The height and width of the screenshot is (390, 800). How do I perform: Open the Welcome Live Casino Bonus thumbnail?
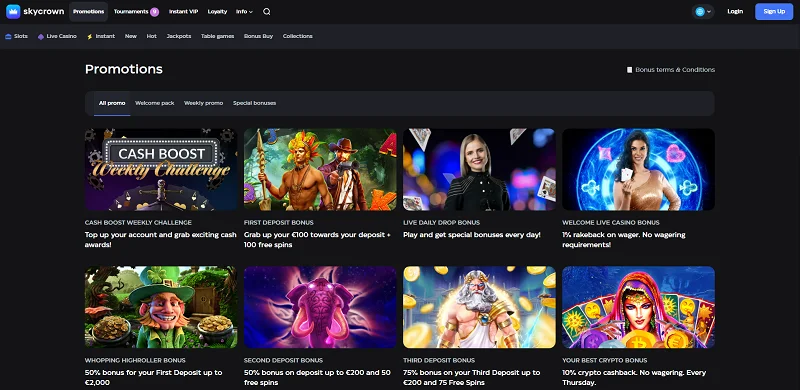click(638, 169)
